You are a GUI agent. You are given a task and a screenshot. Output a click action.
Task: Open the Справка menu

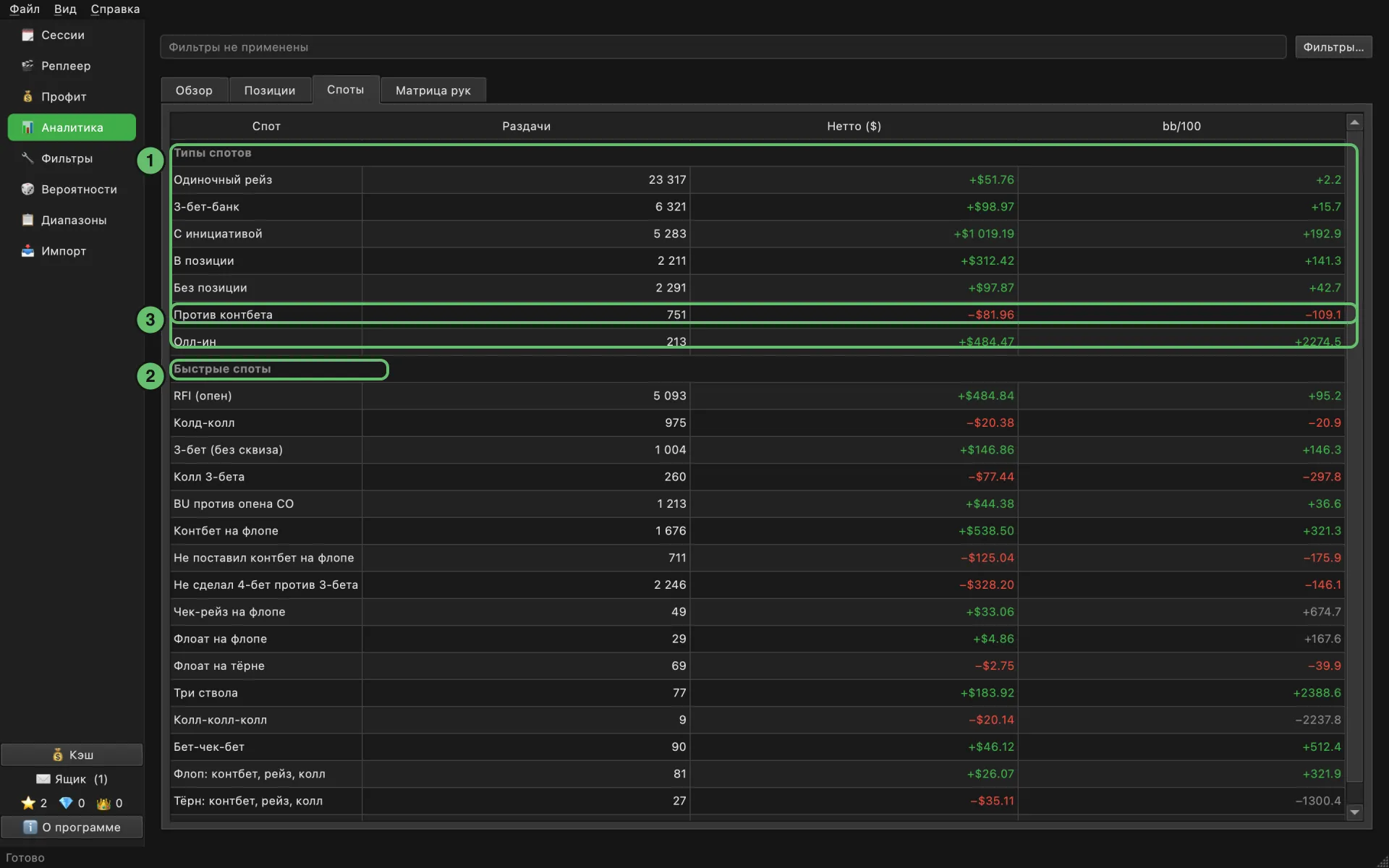[115, 9]
